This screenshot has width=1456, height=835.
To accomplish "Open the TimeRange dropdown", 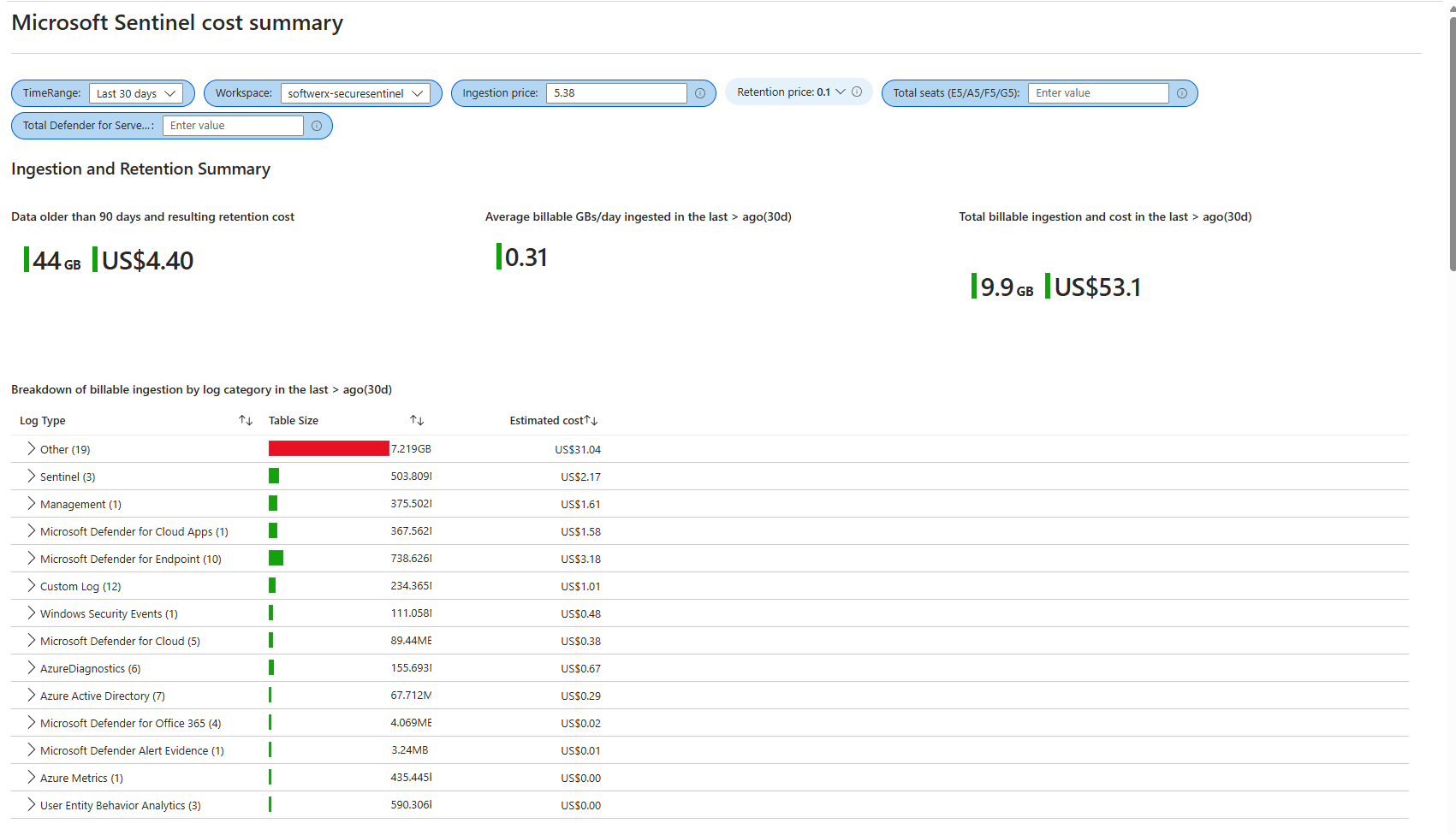I will 137,93.
